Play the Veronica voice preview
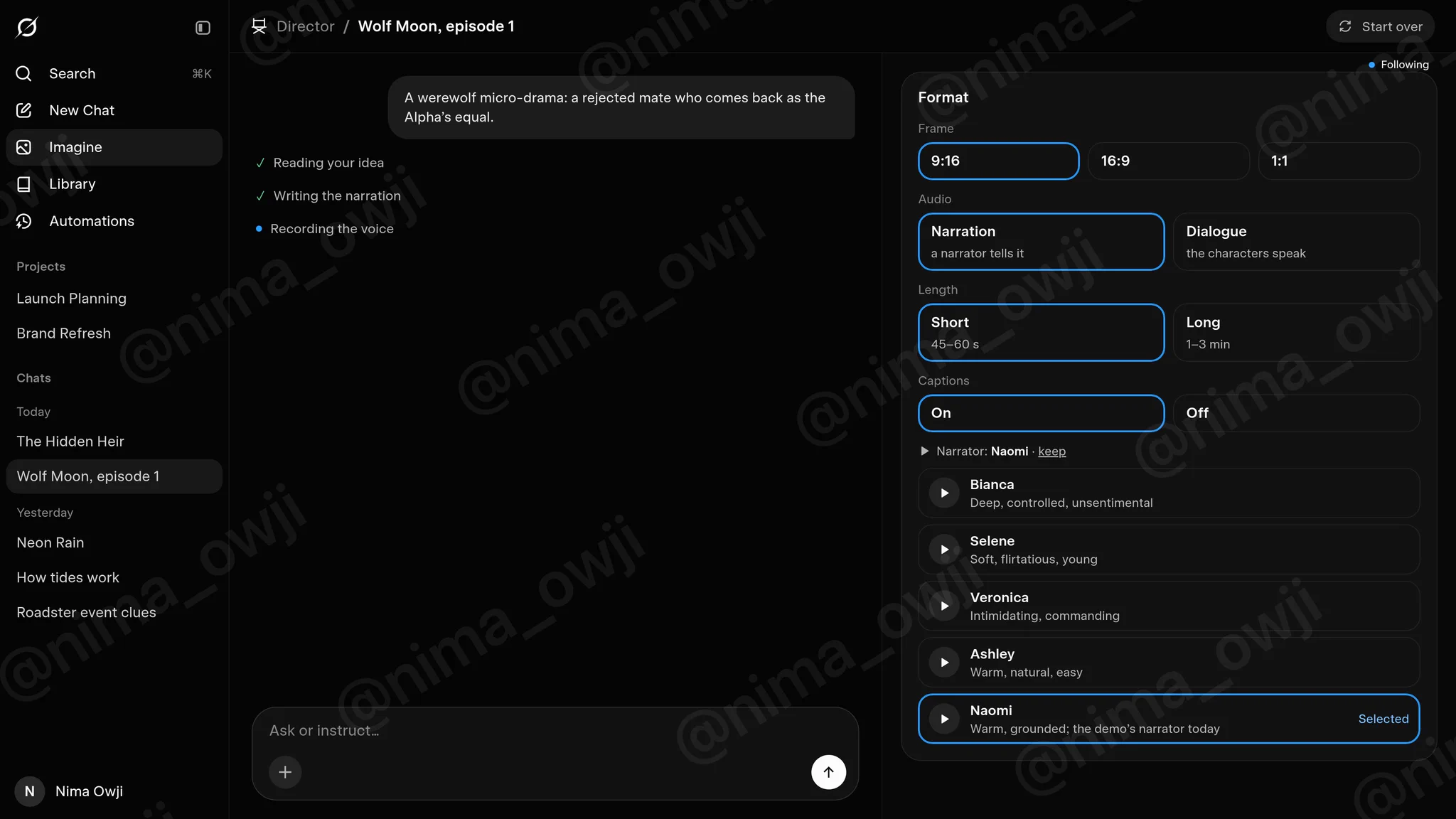Image resolution: width=1456 pixels, height=819 pixels. tap(944, 606)
